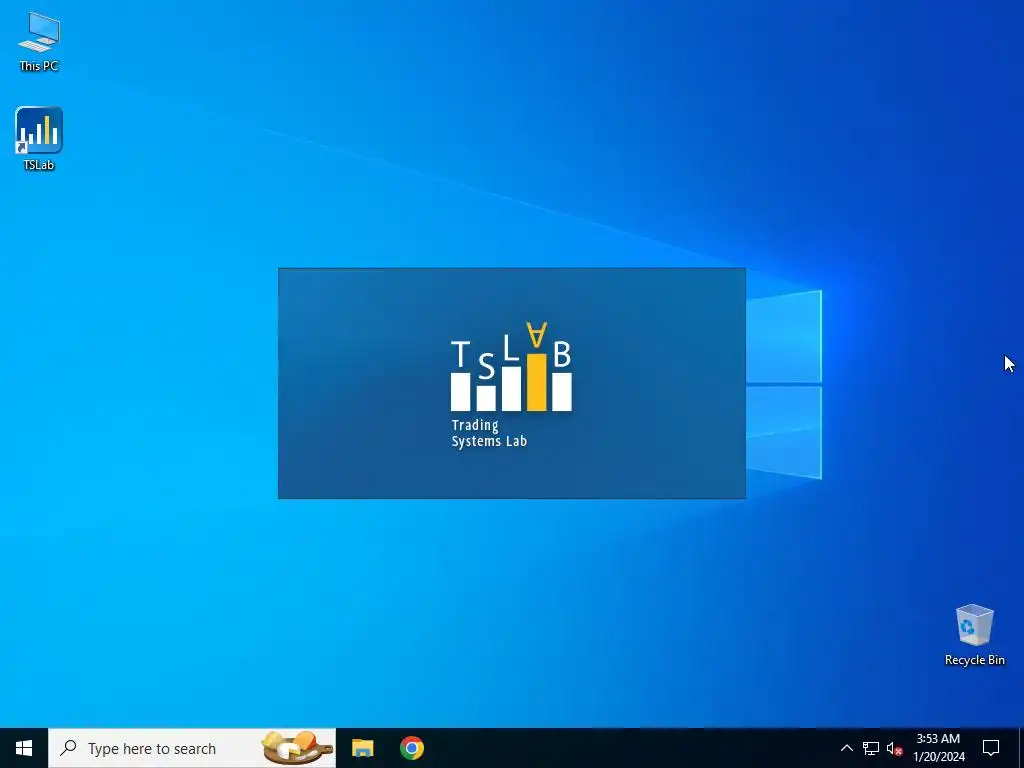Show hidden system tray icons

click(846, 748)
